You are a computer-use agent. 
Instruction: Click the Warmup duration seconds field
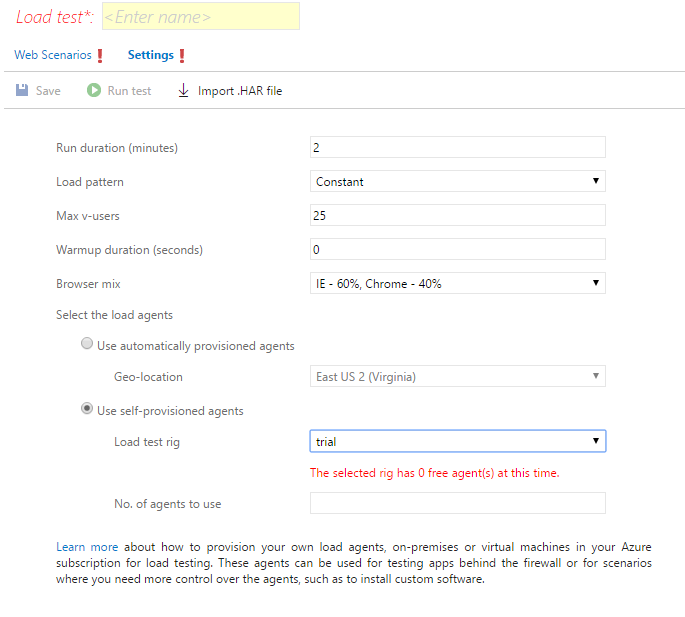(x=458, y=249)
